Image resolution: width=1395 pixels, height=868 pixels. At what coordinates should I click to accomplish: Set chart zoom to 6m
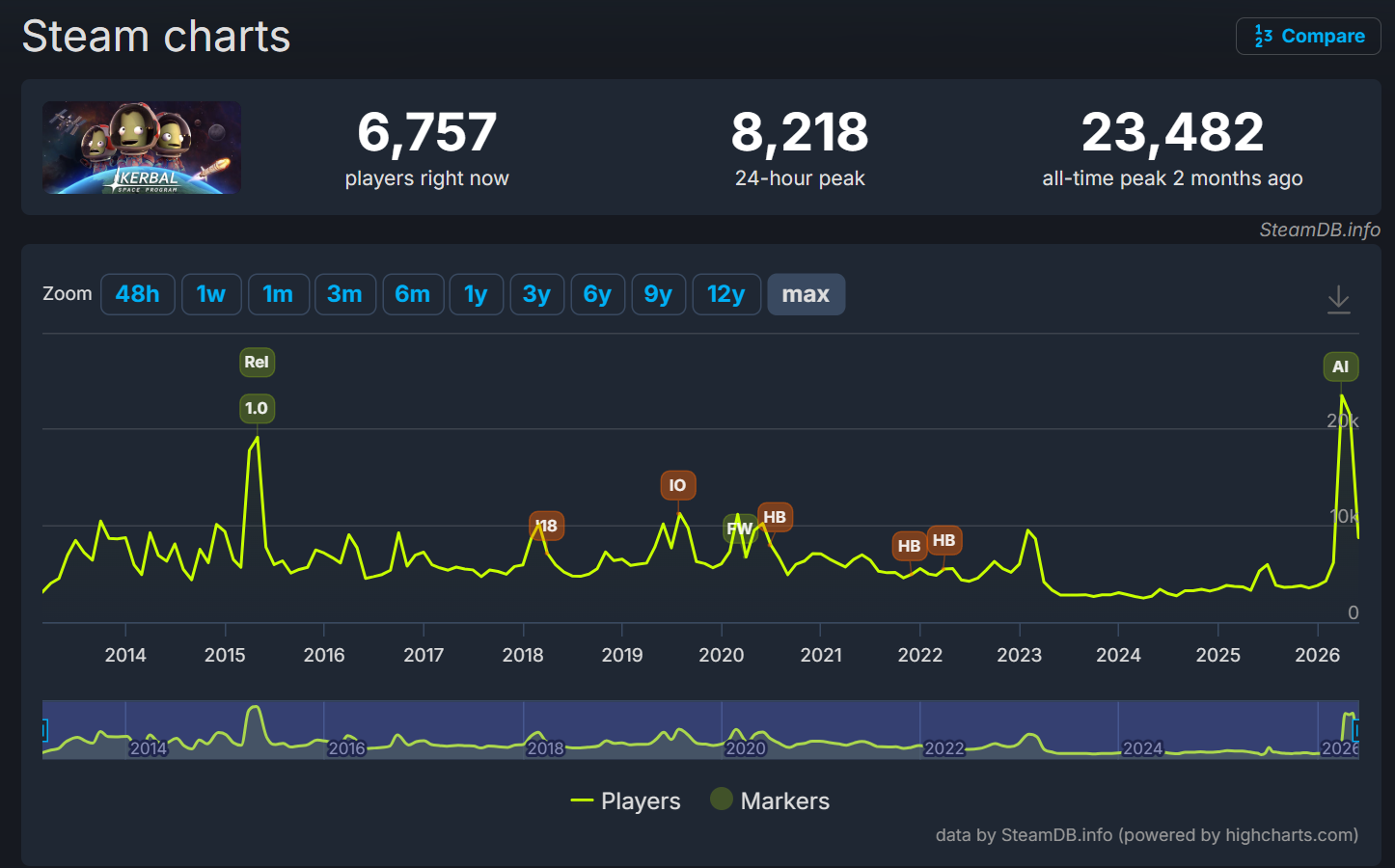[x=413, y=294]
